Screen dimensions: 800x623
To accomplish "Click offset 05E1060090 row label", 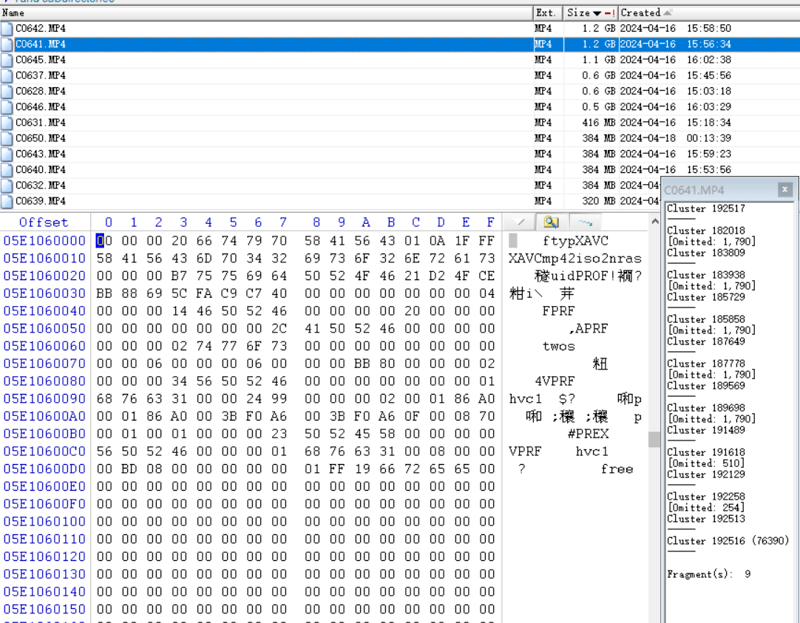I will click(44, 399).
